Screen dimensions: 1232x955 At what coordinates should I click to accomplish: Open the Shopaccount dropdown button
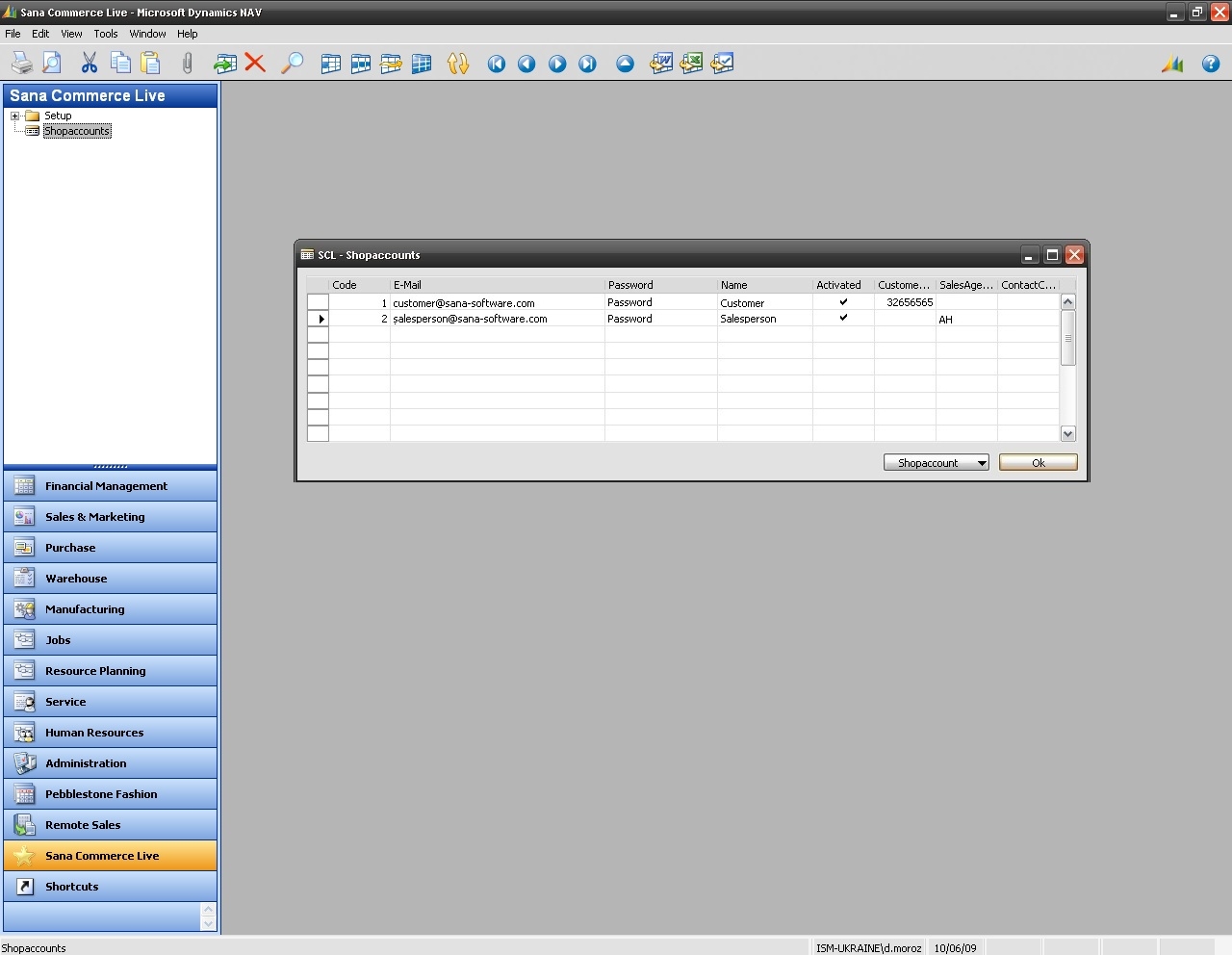(x=937, y=463)
